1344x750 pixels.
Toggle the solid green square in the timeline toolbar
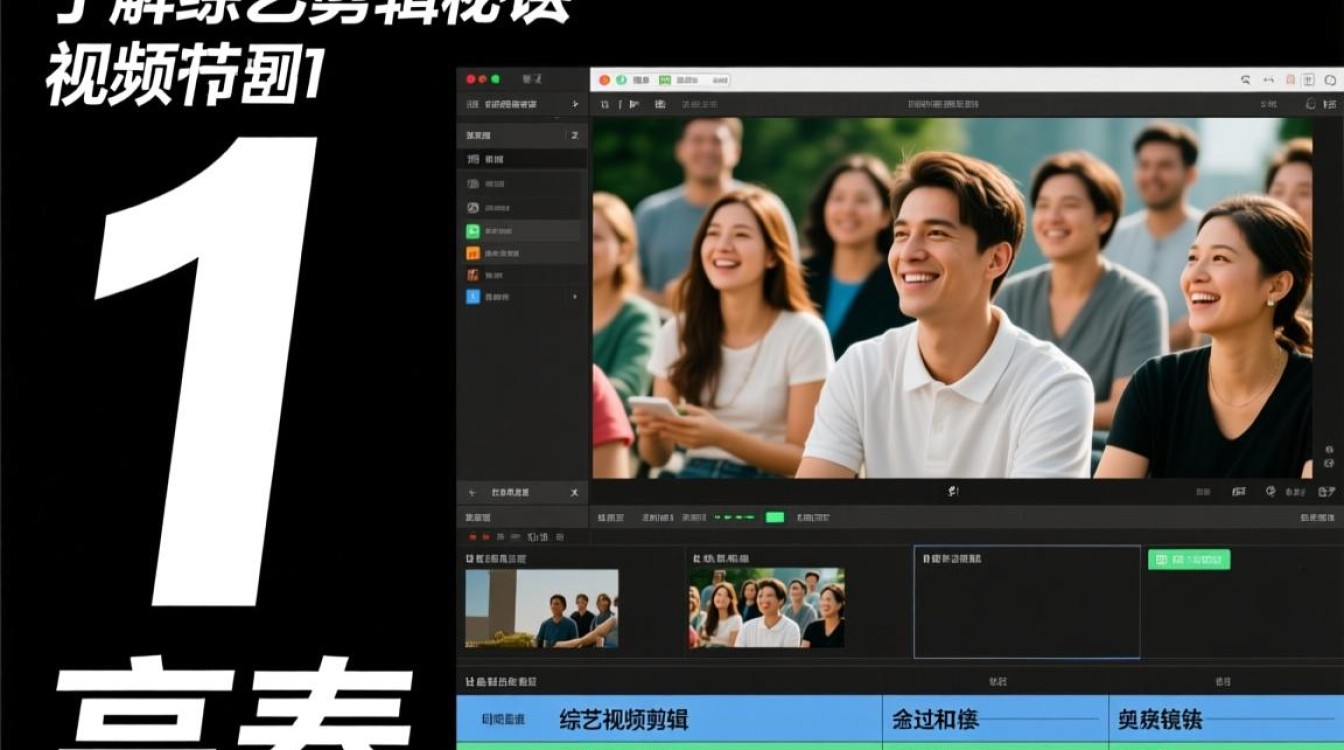coord(775,517)
